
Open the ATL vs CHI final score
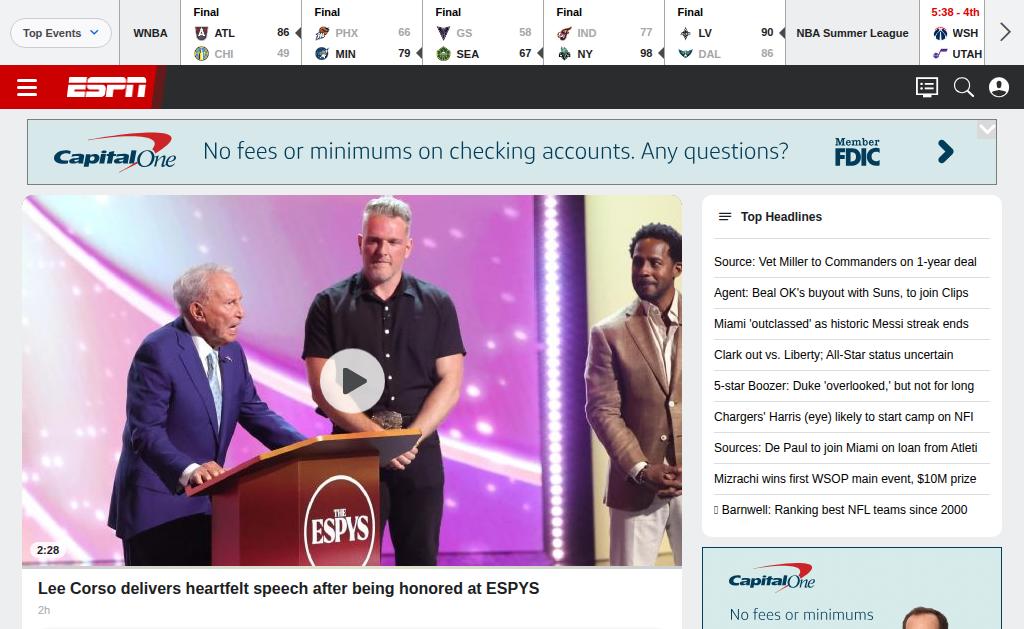coord(241,33)
